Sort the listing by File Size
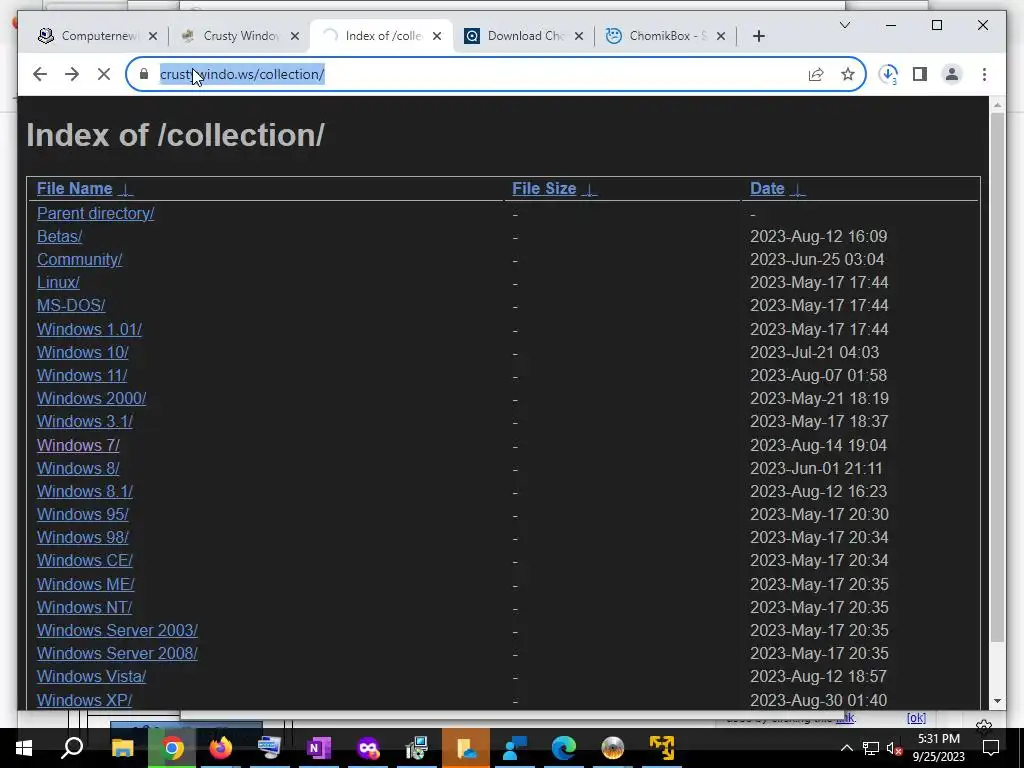 [544, 189]
